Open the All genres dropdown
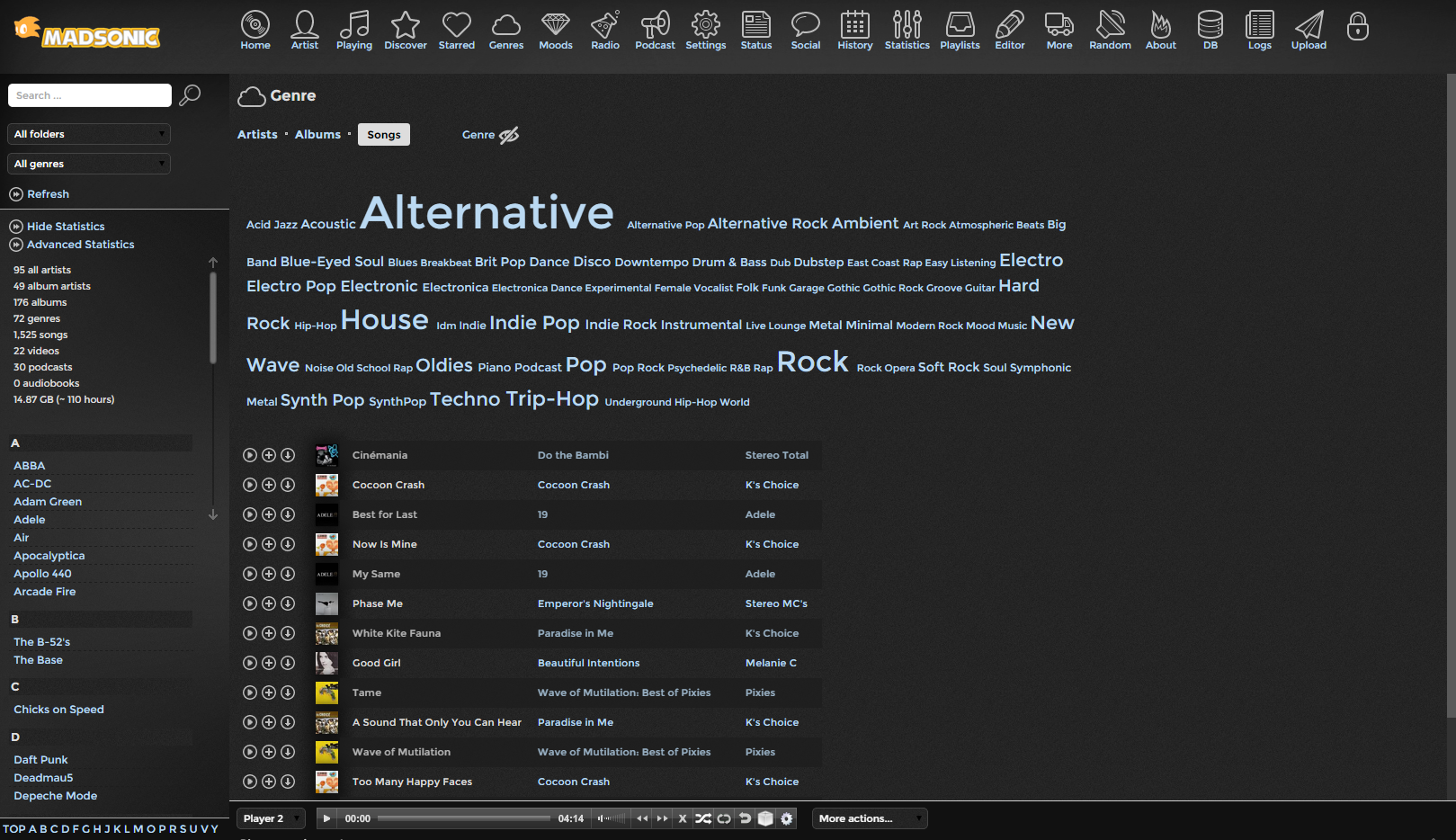The height and width of the screenshot is (840, 1456). coord(89,164)
